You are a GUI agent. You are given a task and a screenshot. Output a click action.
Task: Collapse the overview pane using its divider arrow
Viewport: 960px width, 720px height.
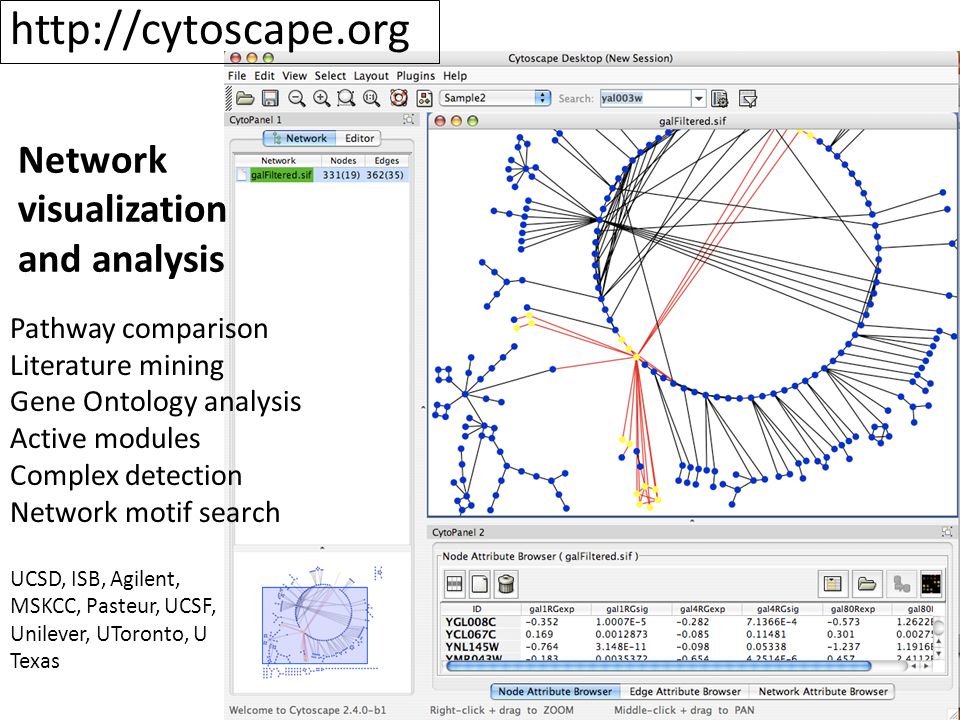click(x=322, y=548)
